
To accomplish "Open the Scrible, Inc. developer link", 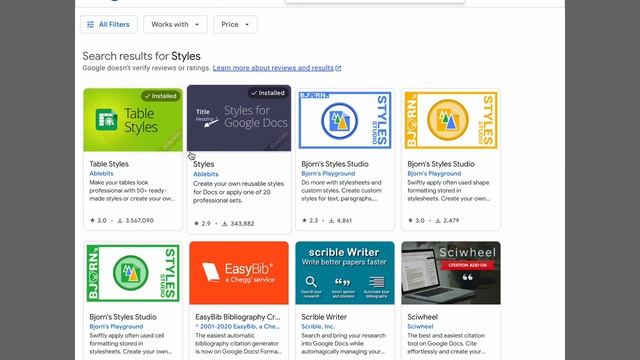I will [x=318, y=327].
